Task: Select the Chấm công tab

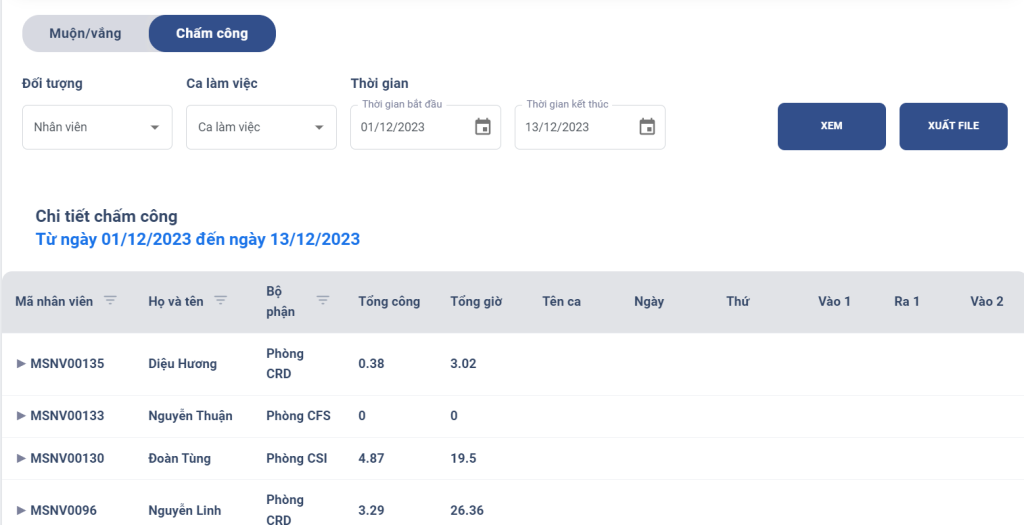Action: pos(212,33)
